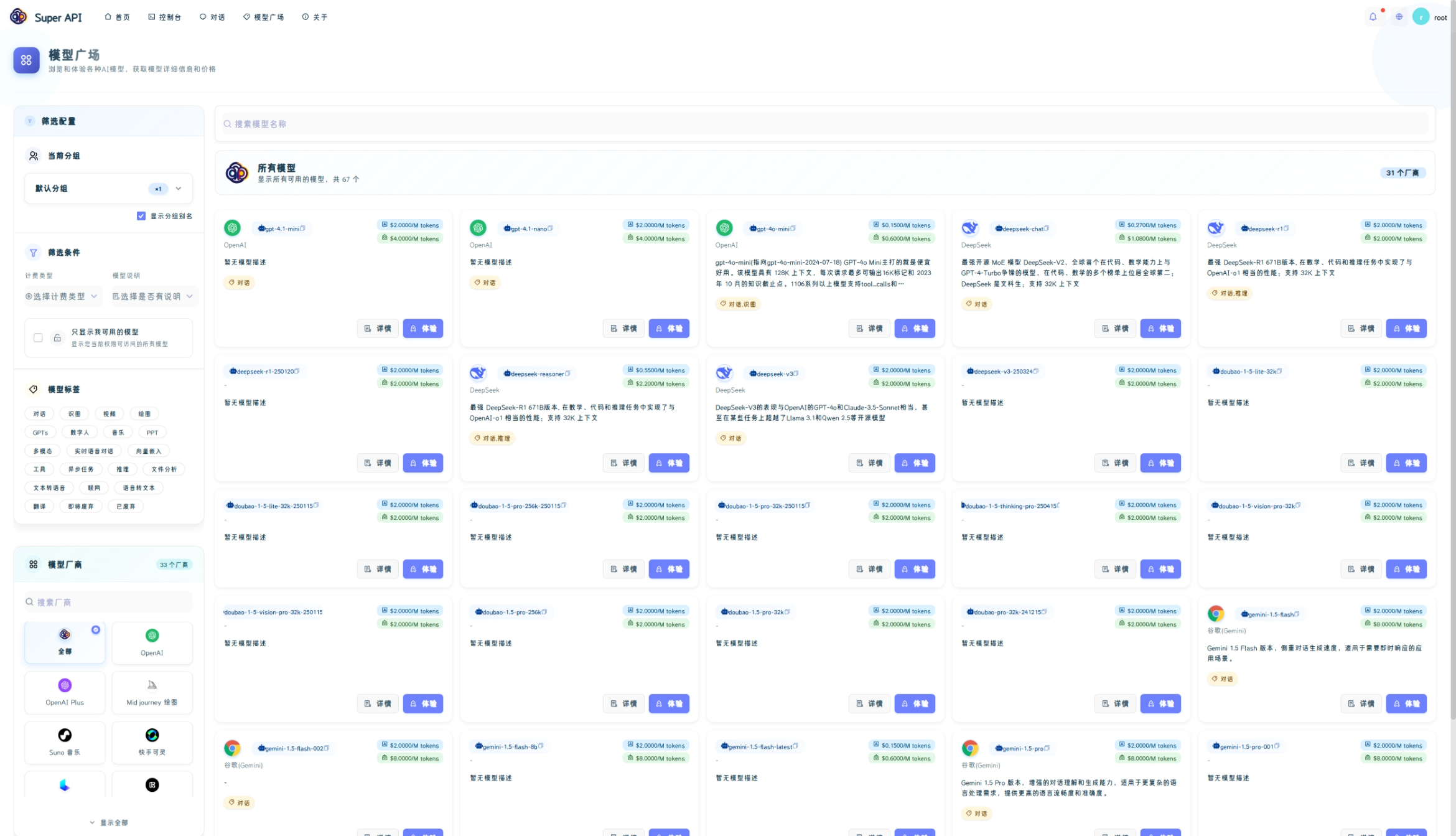1456x836 pixels.
Task: Copy the gemini-1.5-flash model name
Action: [1297, 614]
